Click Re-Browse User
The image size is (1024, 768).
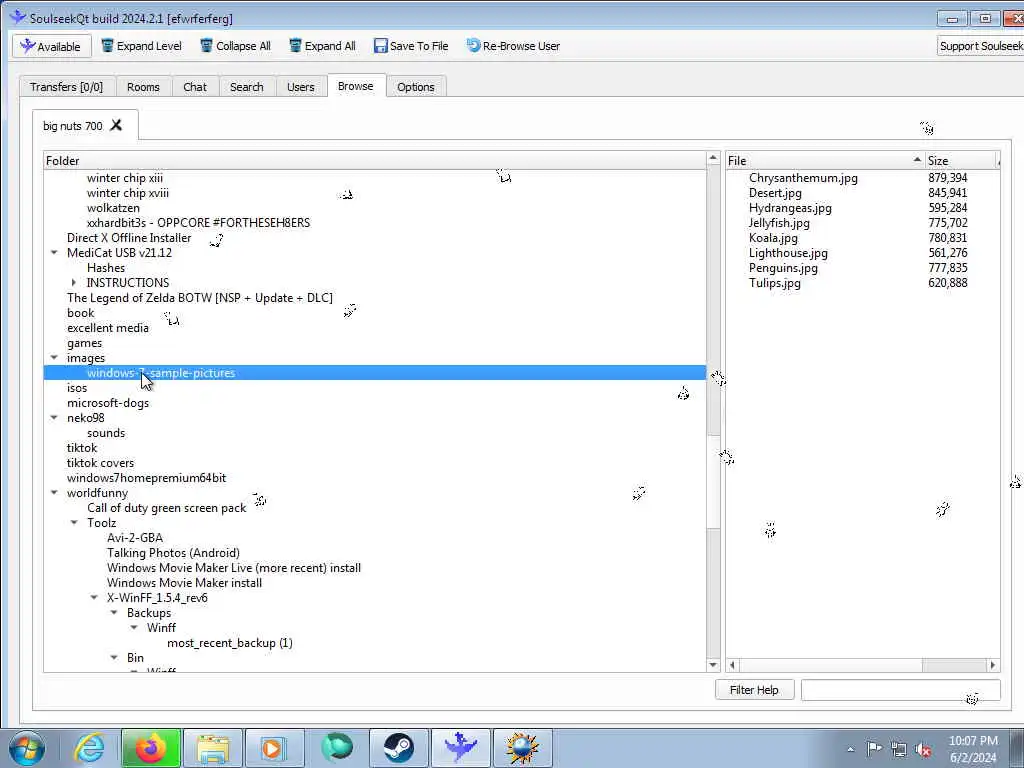pos(513,46)
